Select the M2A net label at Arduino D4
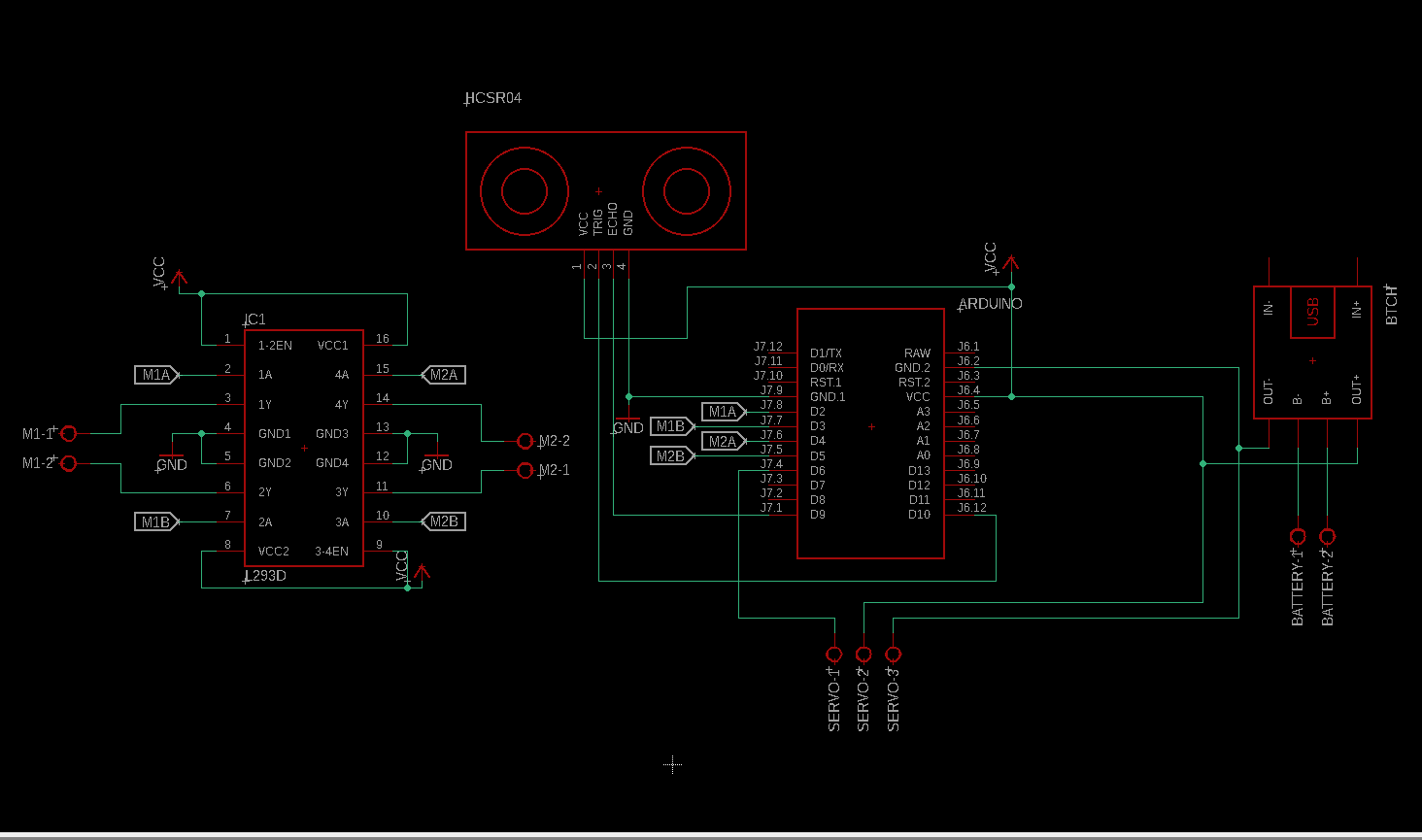Viewport: 1422px width, 840px height. pos(724,441)
